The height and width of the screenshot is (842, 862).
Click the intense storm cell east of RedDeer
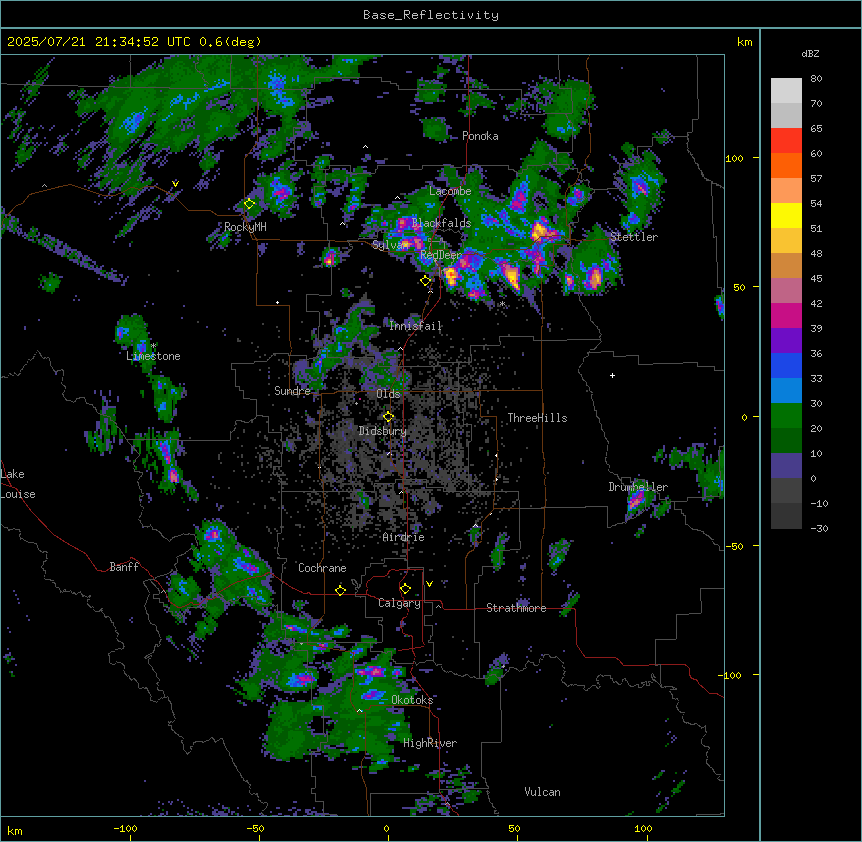[512, 274]
